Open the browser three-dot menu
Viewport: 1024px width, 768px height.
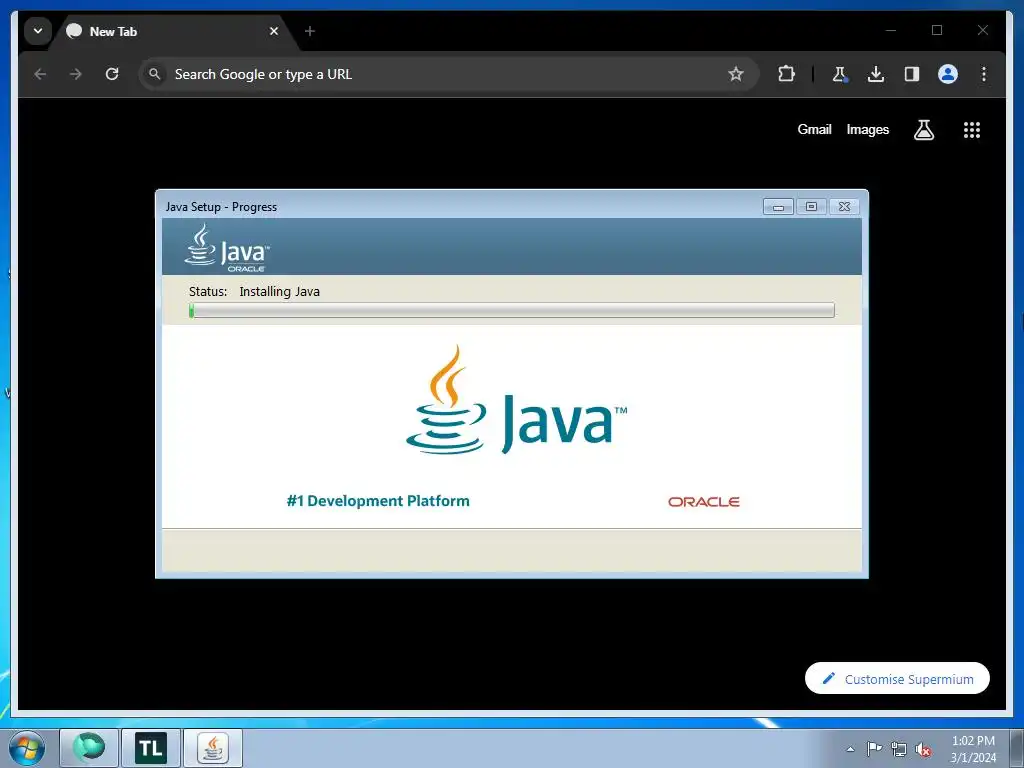point(984,74)
